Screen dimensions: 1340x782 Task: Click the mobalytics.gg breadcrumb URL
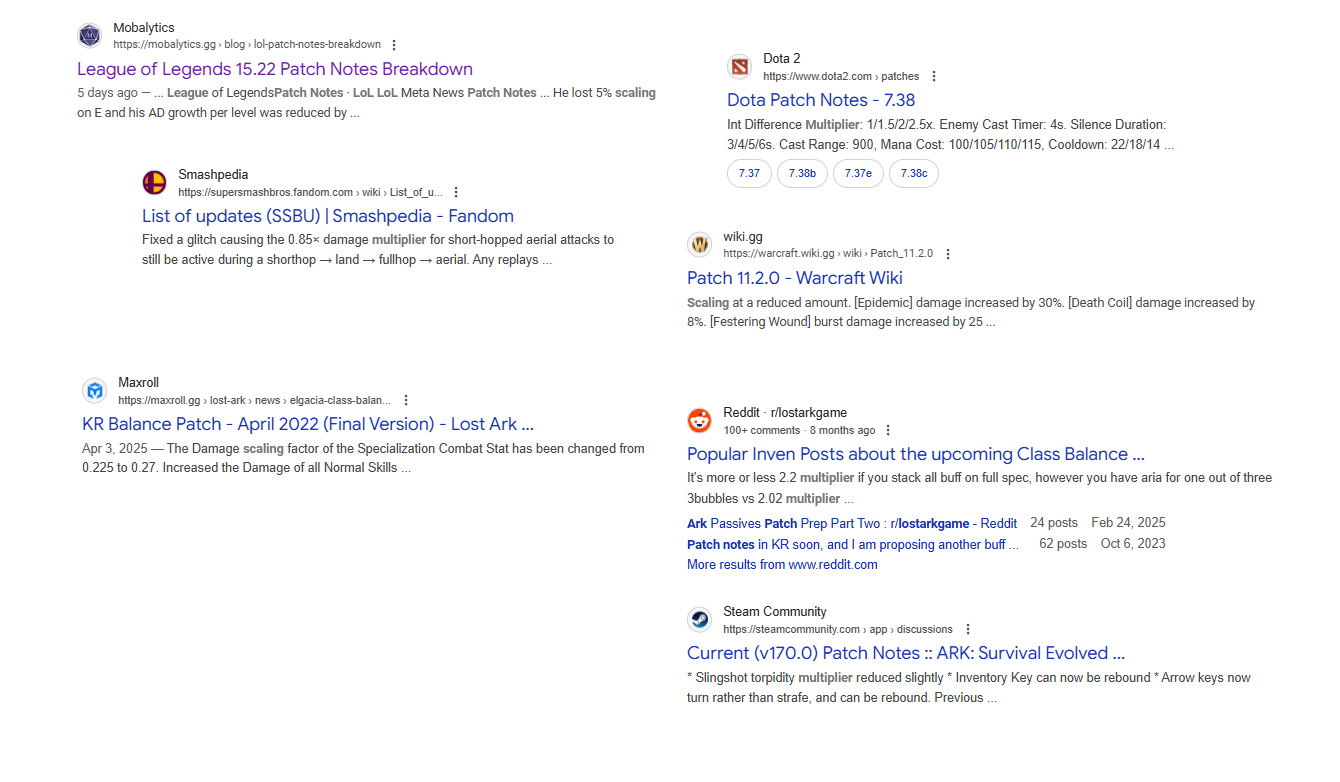pos(247,45)
